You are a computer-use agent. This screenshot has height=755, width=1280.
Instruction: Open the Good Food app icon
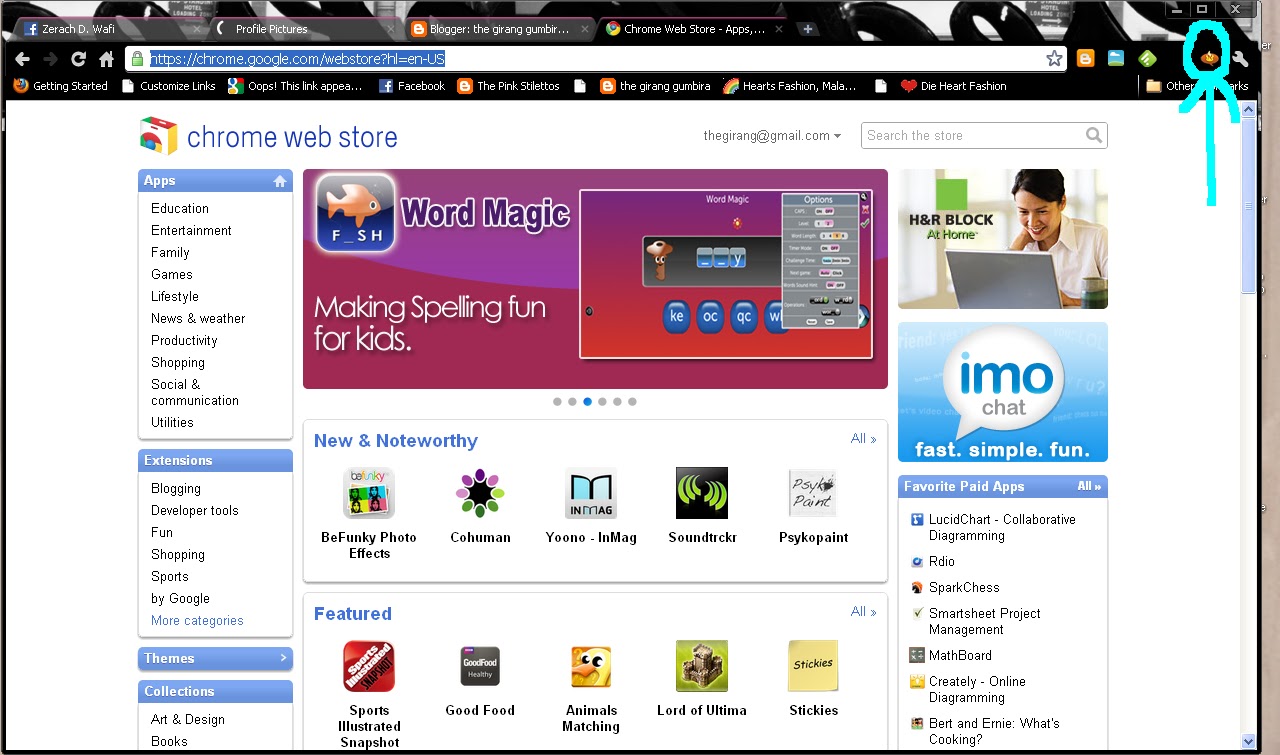click(480, 666)
